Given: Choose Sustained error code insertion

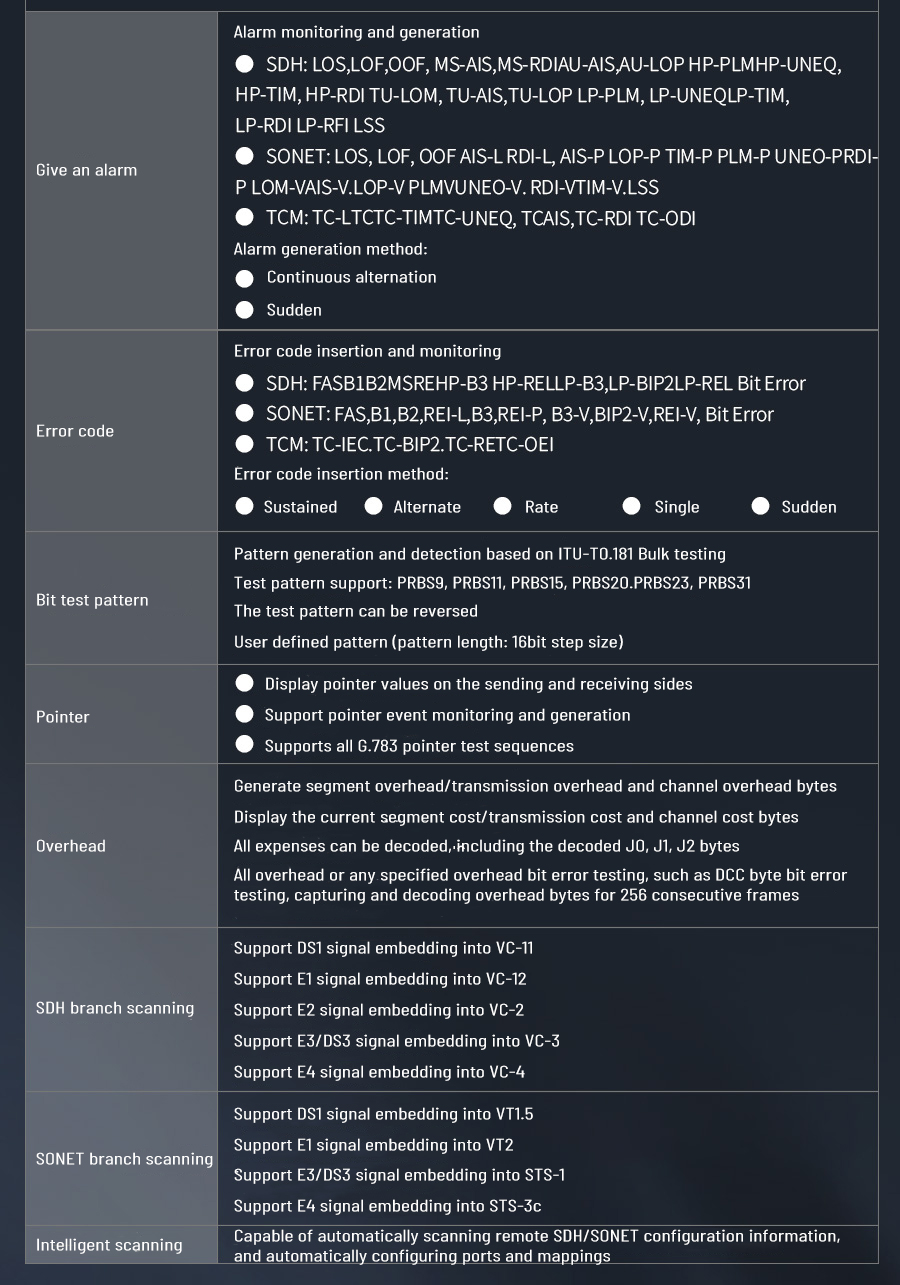Looking at the screenshot, I should coord(244,506).
